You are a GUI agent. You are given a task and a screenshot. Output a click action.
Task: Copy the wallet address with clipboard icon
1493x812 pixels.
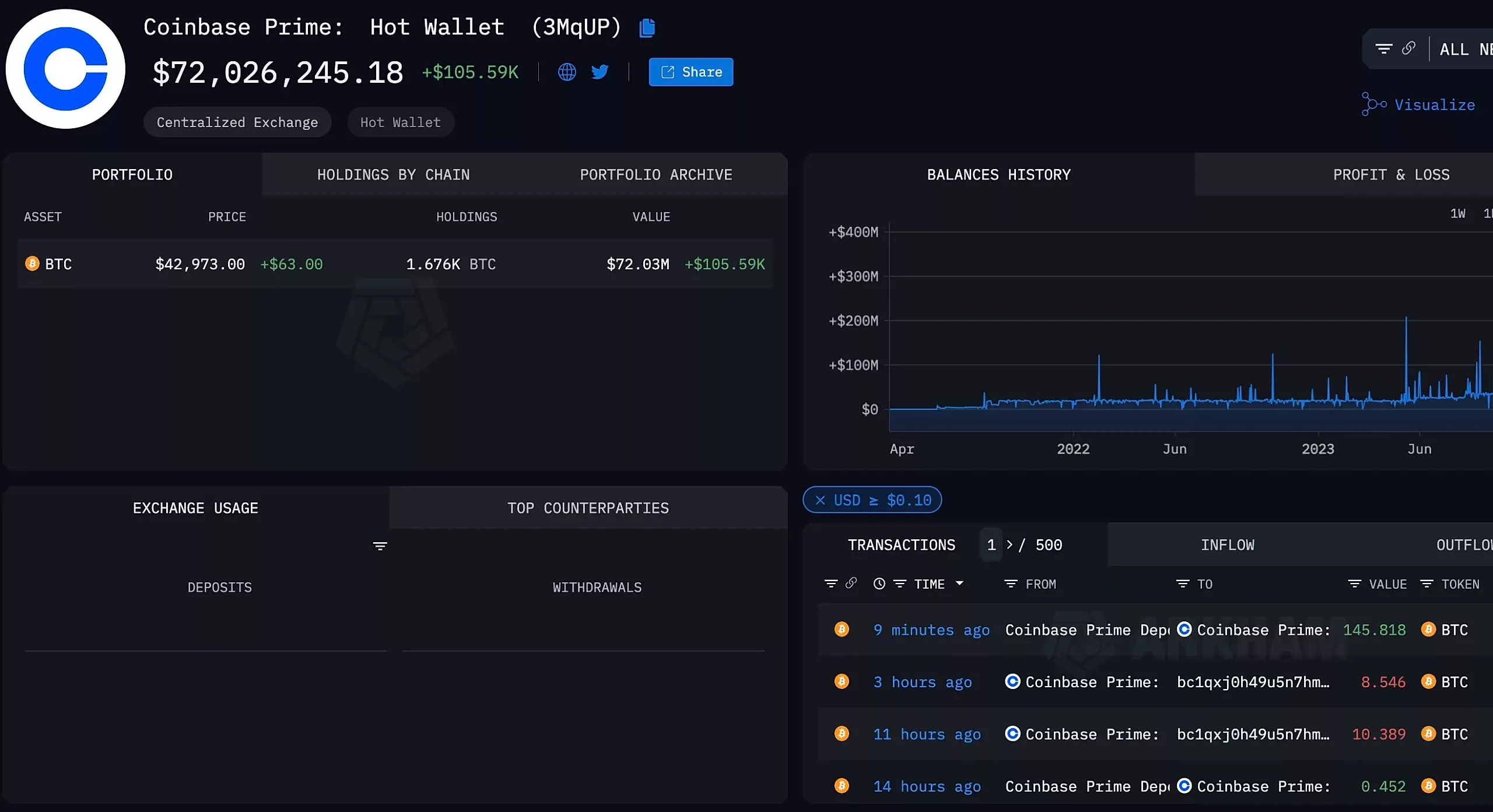point(647,27)
